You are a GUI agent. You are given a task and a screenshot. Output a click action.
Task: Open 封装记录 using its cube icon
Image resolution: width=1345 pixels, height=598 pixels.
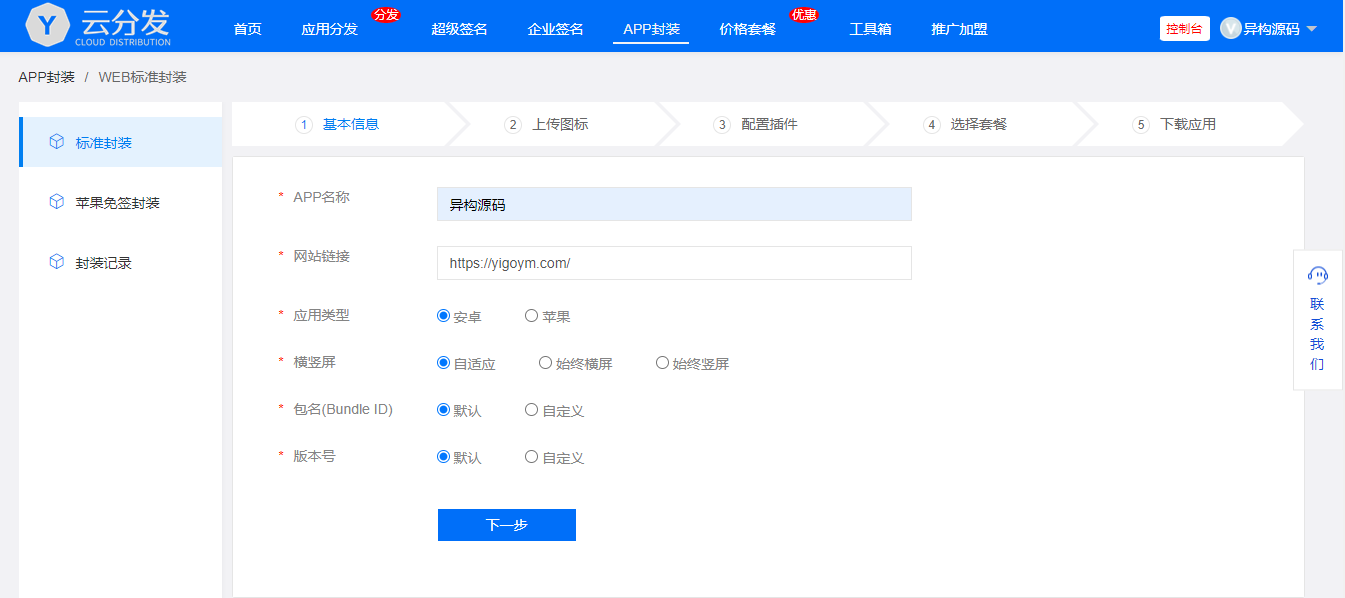pyautogui.click(x=55, y=262)
